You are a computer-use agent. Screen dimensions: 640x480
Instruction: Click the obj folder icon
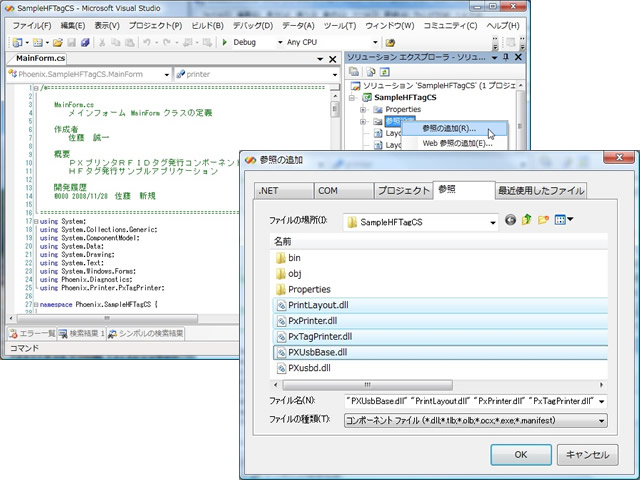coord(280,273)
